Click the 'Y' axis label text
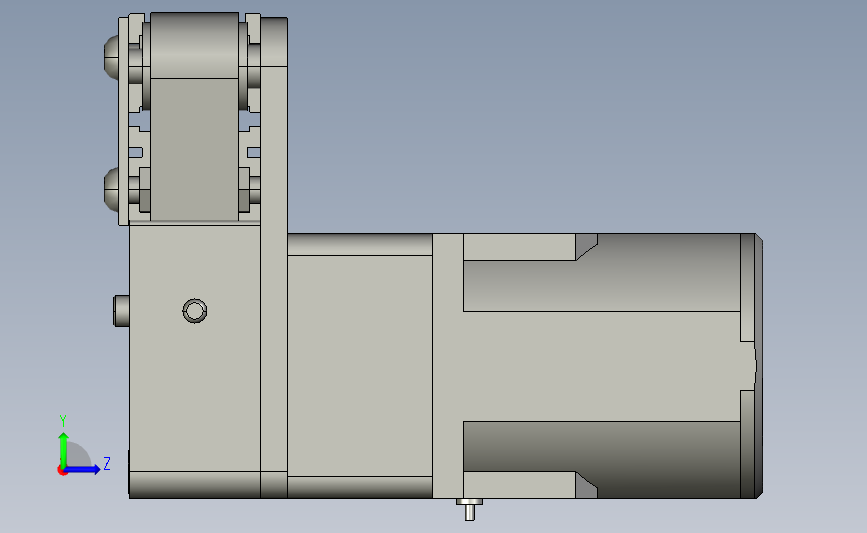Viewport: 867px width, 533px height. coord(62,421)
